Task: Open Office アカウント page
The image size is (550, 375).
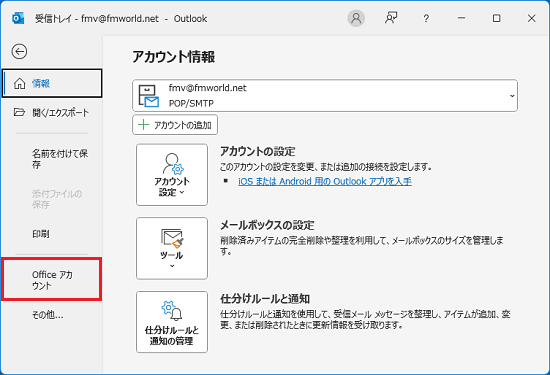Action: (52, 280)
